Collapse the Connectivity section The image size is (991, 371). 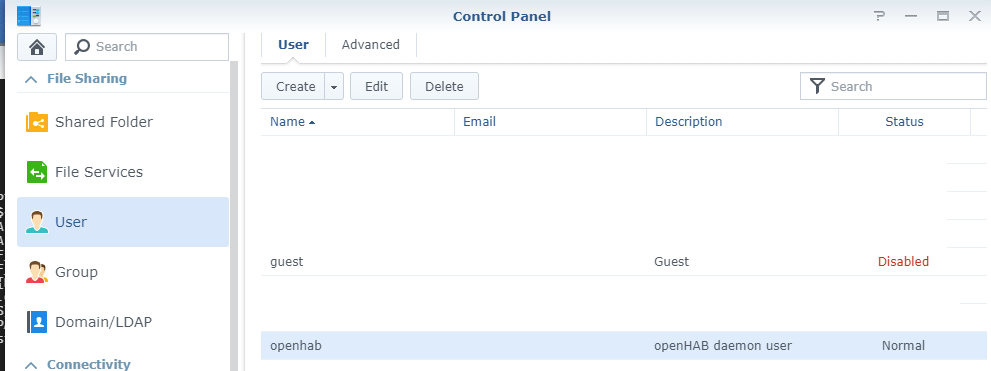coord(30,365)
